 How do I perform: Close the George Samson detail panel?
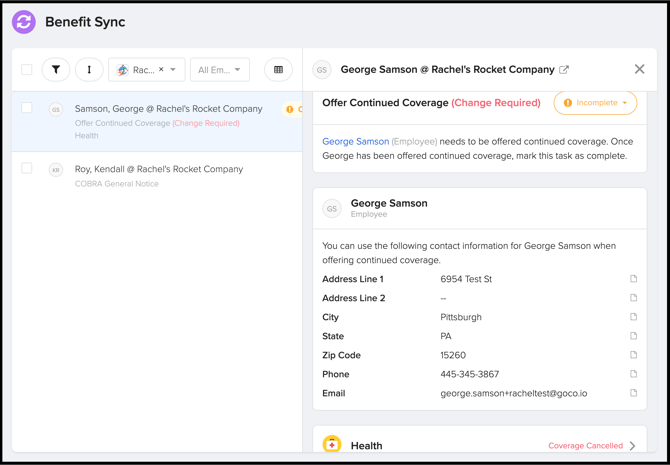(x=639, y=69)
